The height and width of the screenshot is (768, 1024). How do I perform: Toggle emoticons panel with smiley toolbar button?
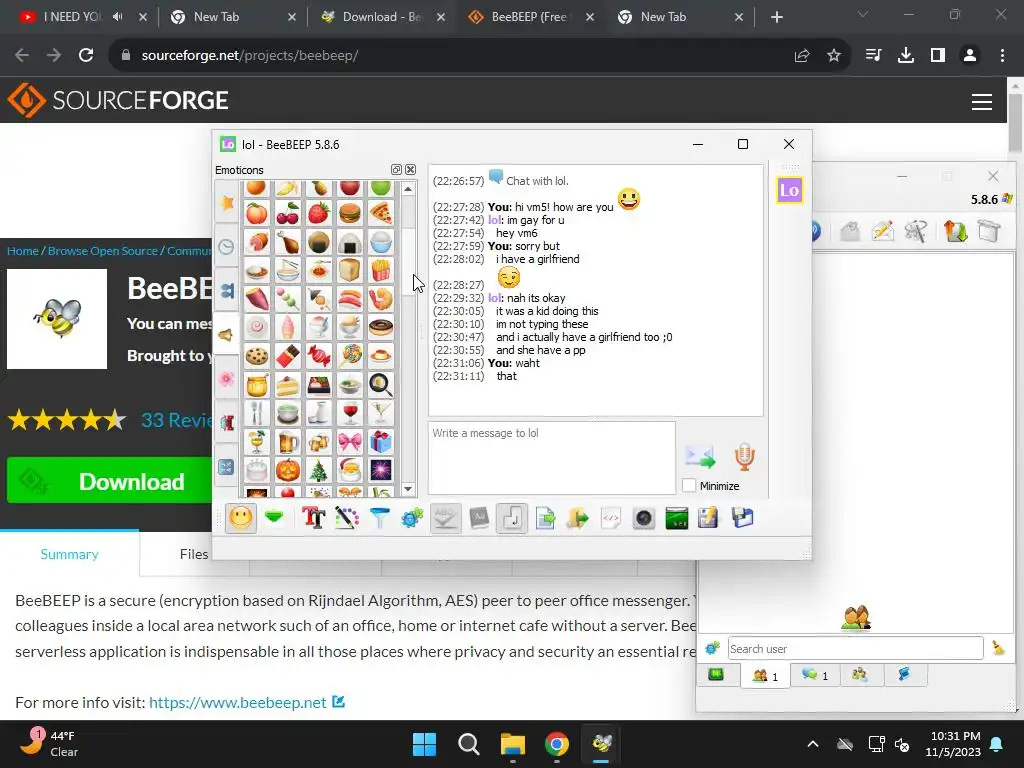(x=240, y=519)
